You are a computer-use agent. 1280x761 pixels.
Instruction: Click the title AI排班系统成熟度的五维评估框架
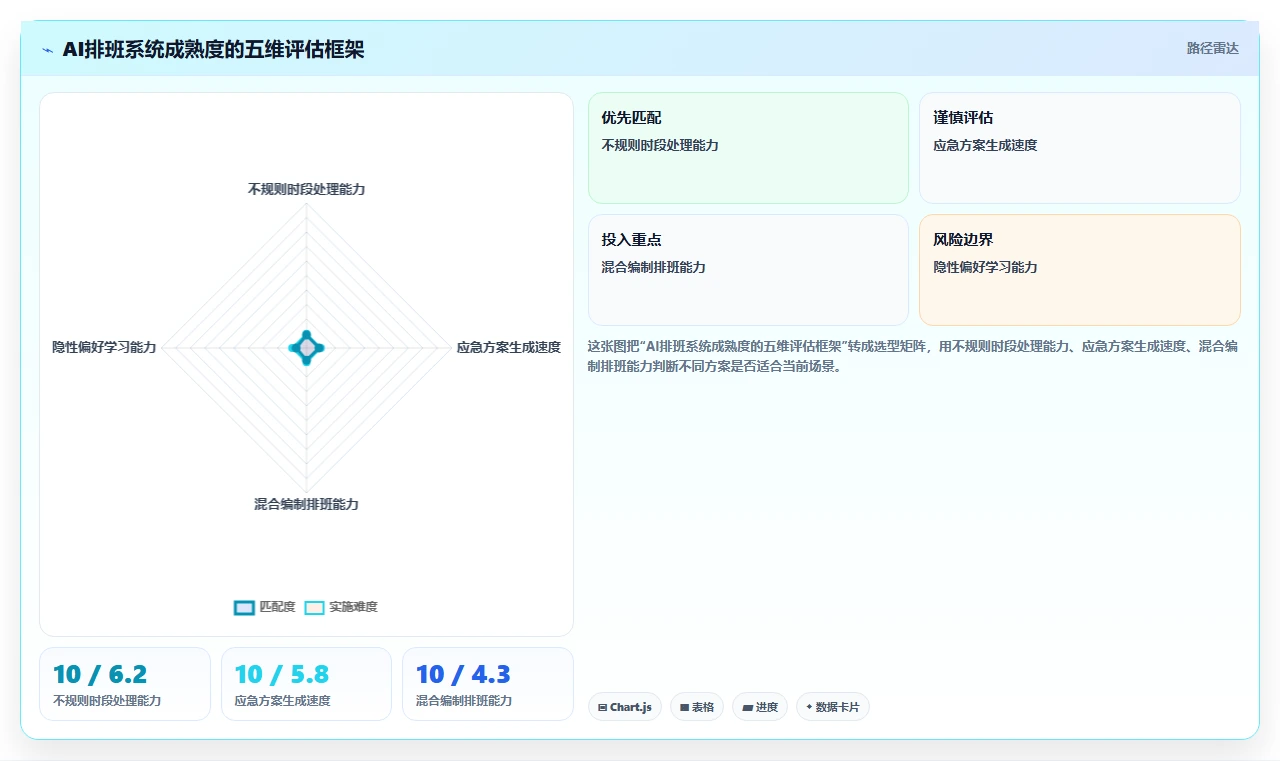coord(213,50)
